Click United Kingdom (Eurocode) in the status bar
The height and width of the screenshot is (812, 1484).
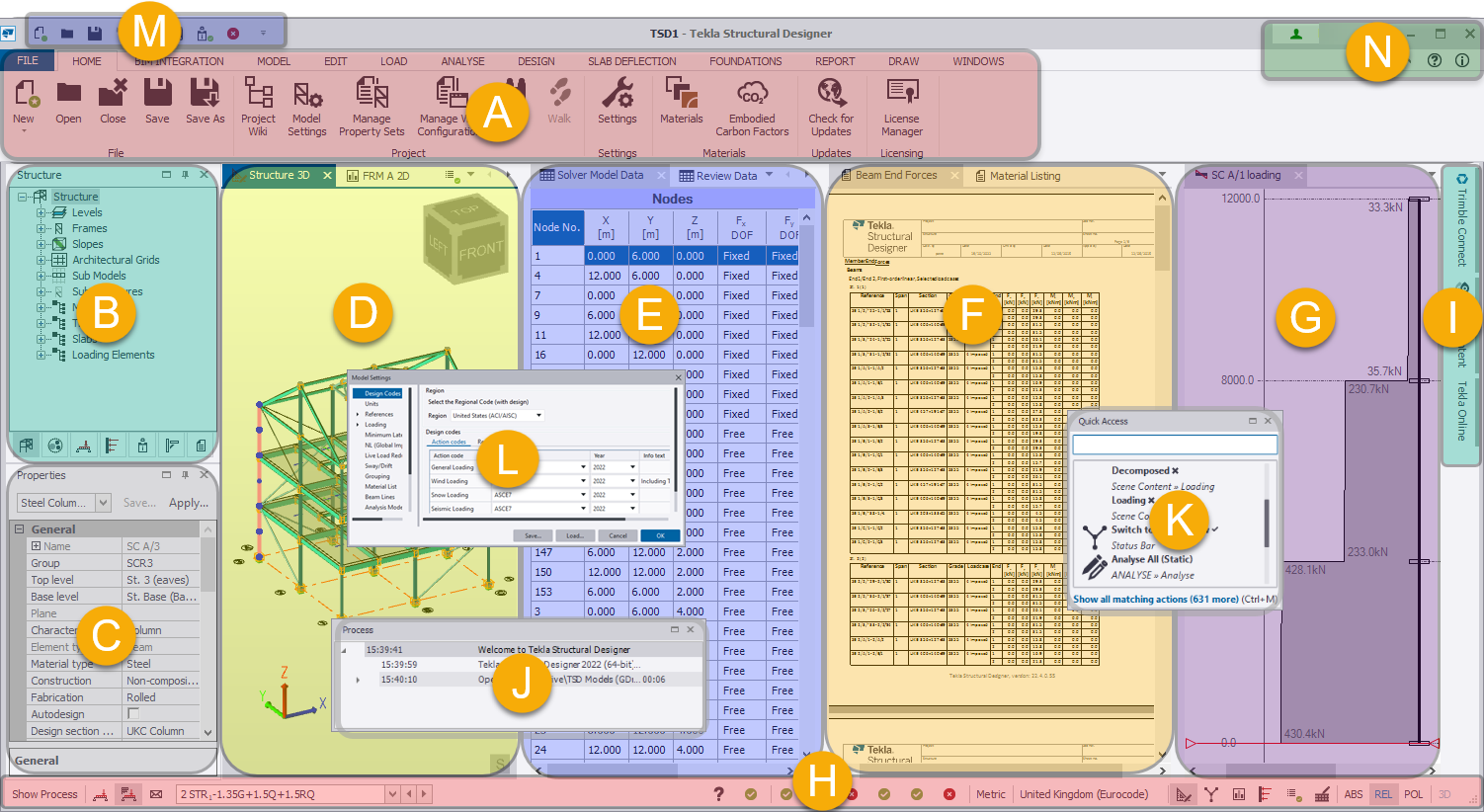click(1084, 794)
